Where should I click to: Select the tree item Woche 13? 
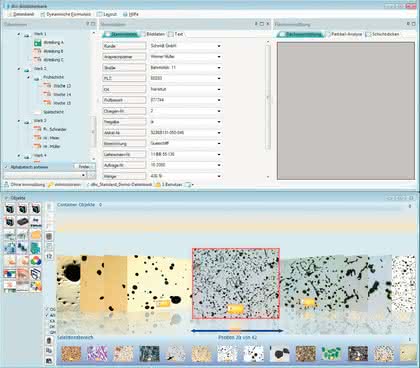tap(62, 86)
